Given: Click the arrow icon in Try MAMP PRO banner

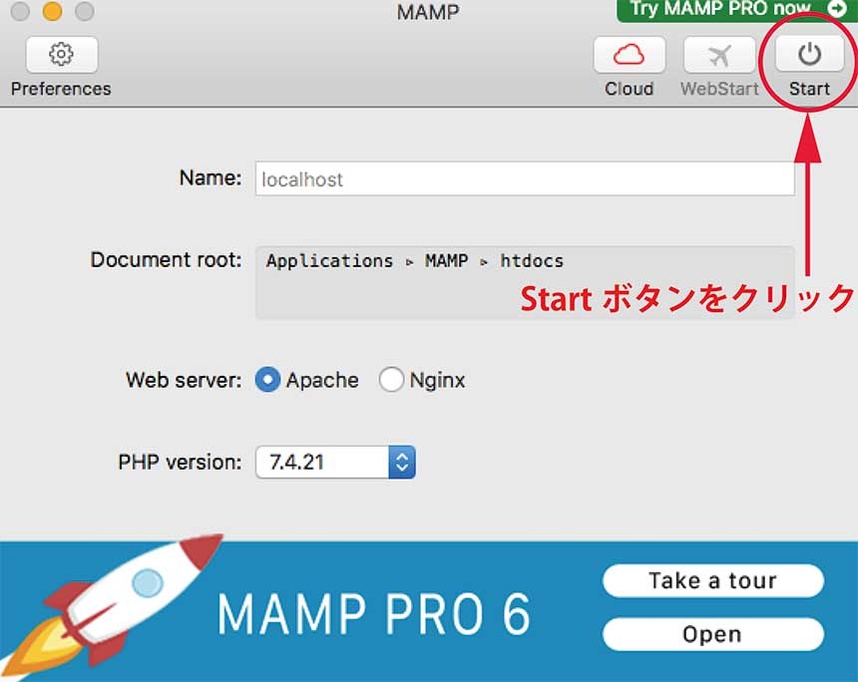Looking at the screenshot, I should coord(836,9).
